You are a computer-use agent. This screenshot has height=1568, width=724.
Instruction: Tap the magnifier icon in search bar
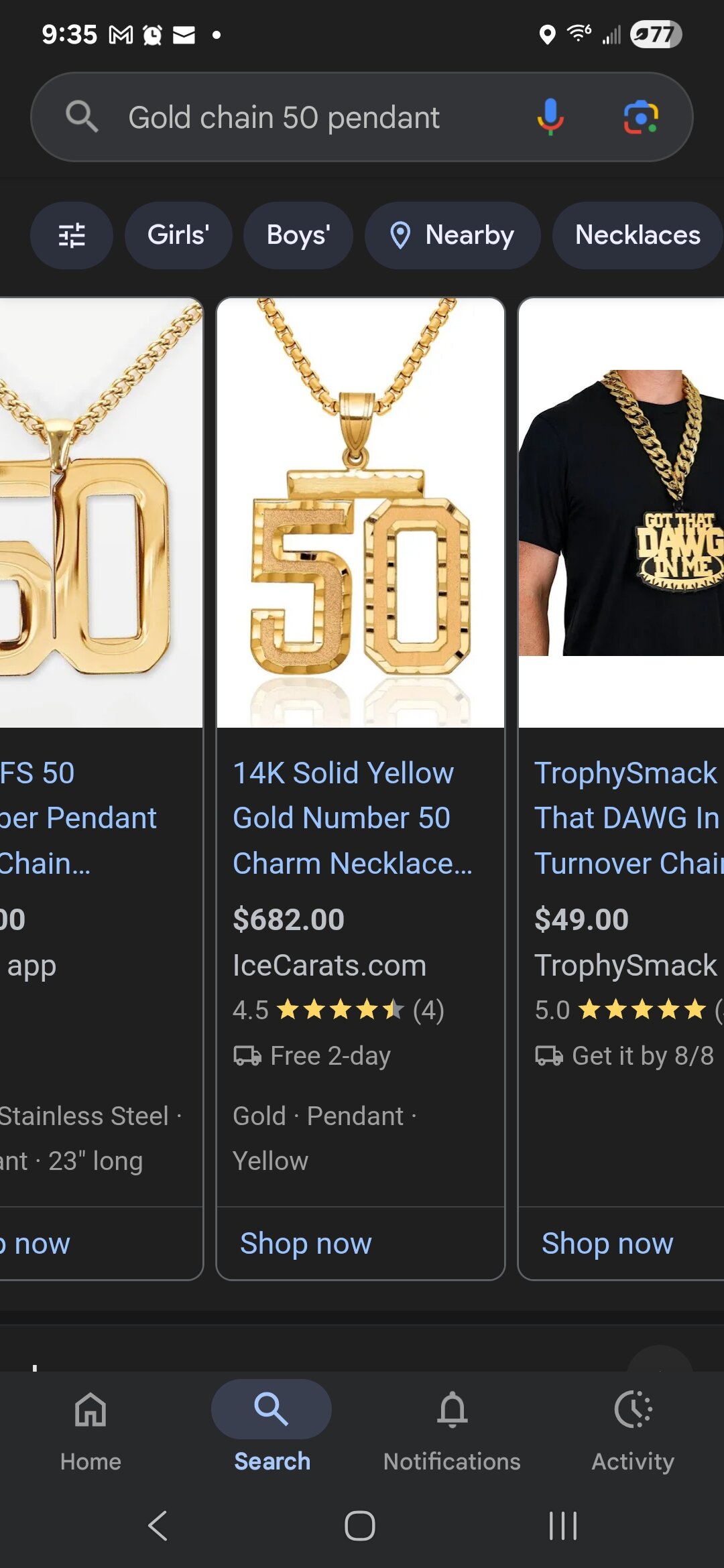click(x=82, y=117)
